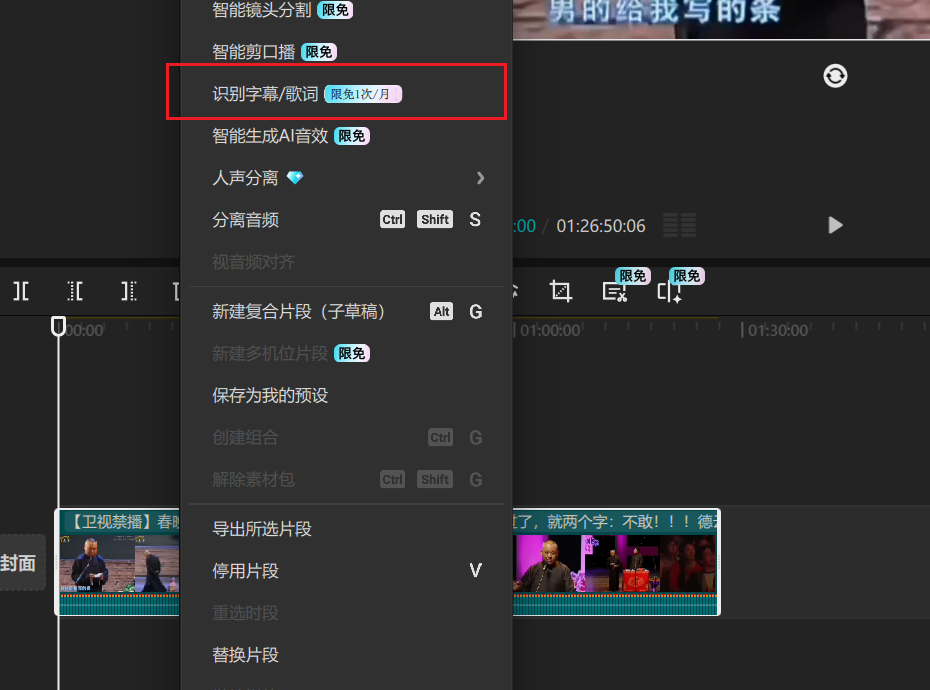Click the 封面 cover button
Image resolution: width=930 pixels, height=690 pixels.
[x=21, y=562]
